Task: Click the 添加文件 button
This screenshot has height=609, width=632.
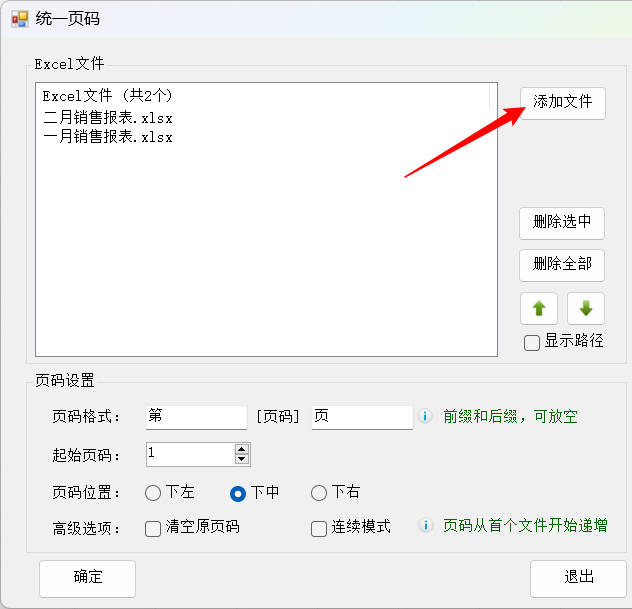Action: pos(562,102)
